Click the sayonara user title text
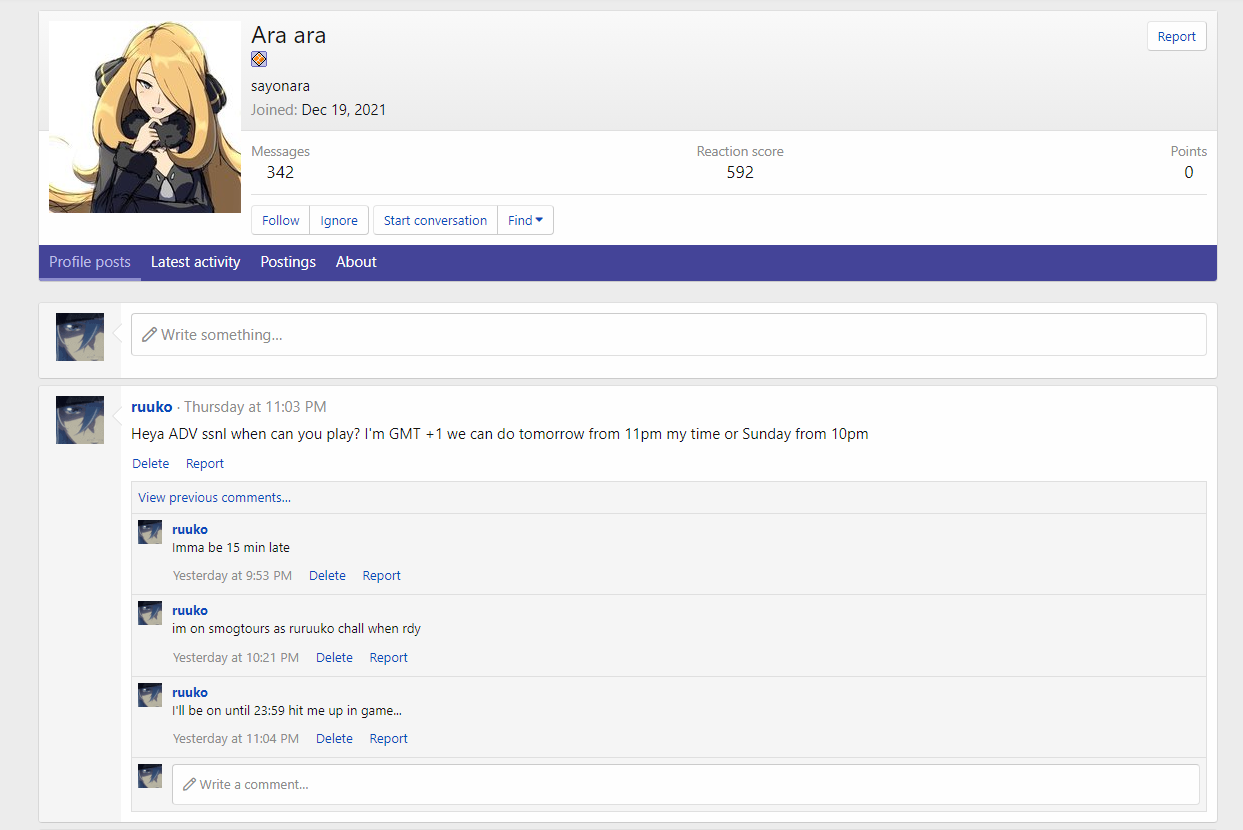1243x830 pixels. [x=281, y=86]
